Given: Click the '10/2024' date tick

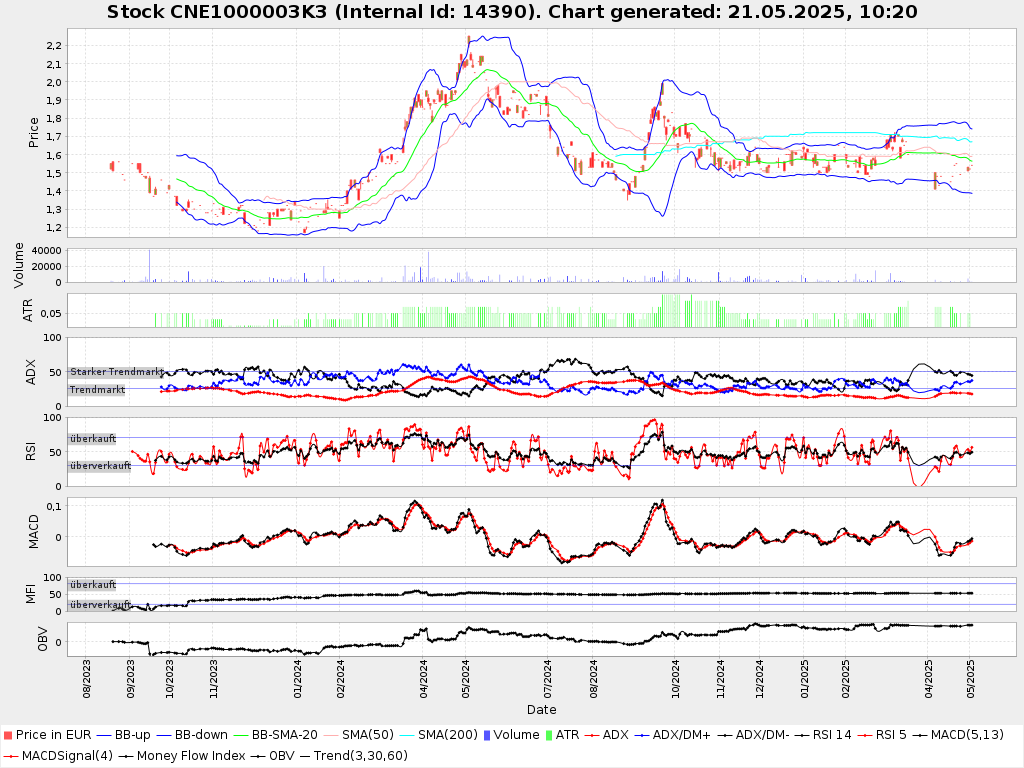Looking at the screenshot, I should click(x=675, y=679).
